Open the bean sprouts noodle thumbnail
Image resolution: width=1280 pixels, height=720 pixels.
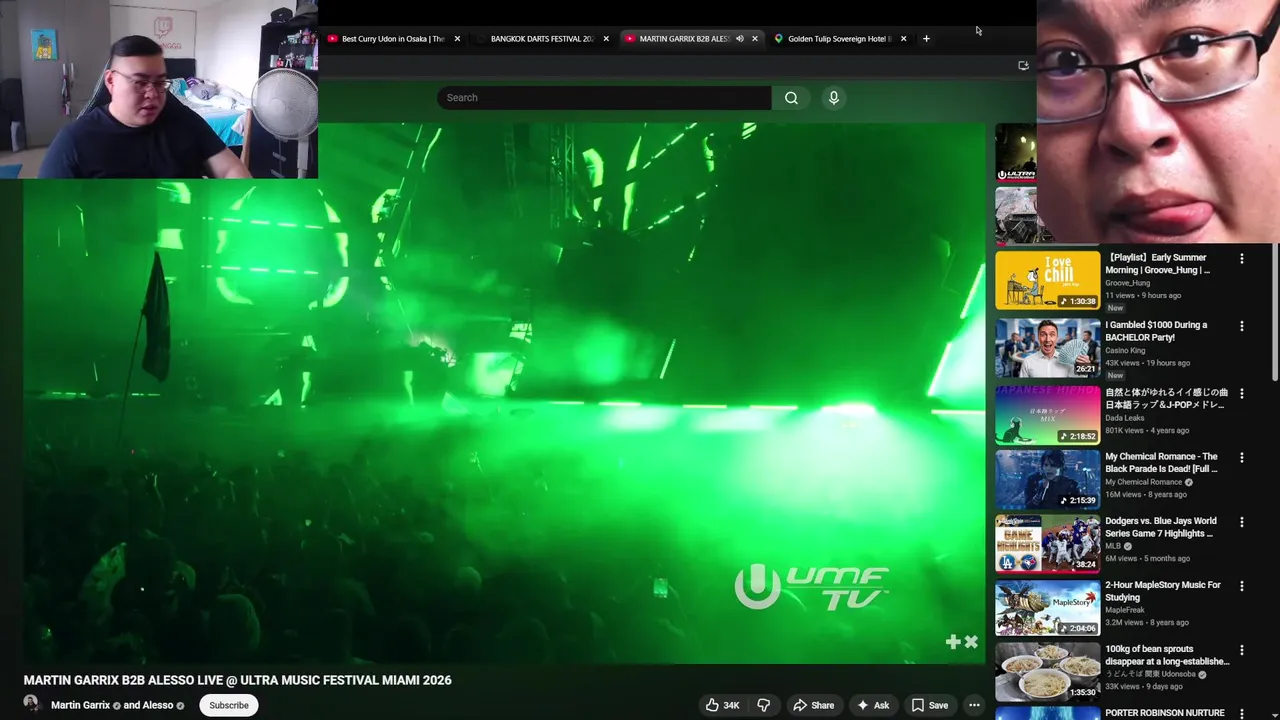pos(1047,672)
